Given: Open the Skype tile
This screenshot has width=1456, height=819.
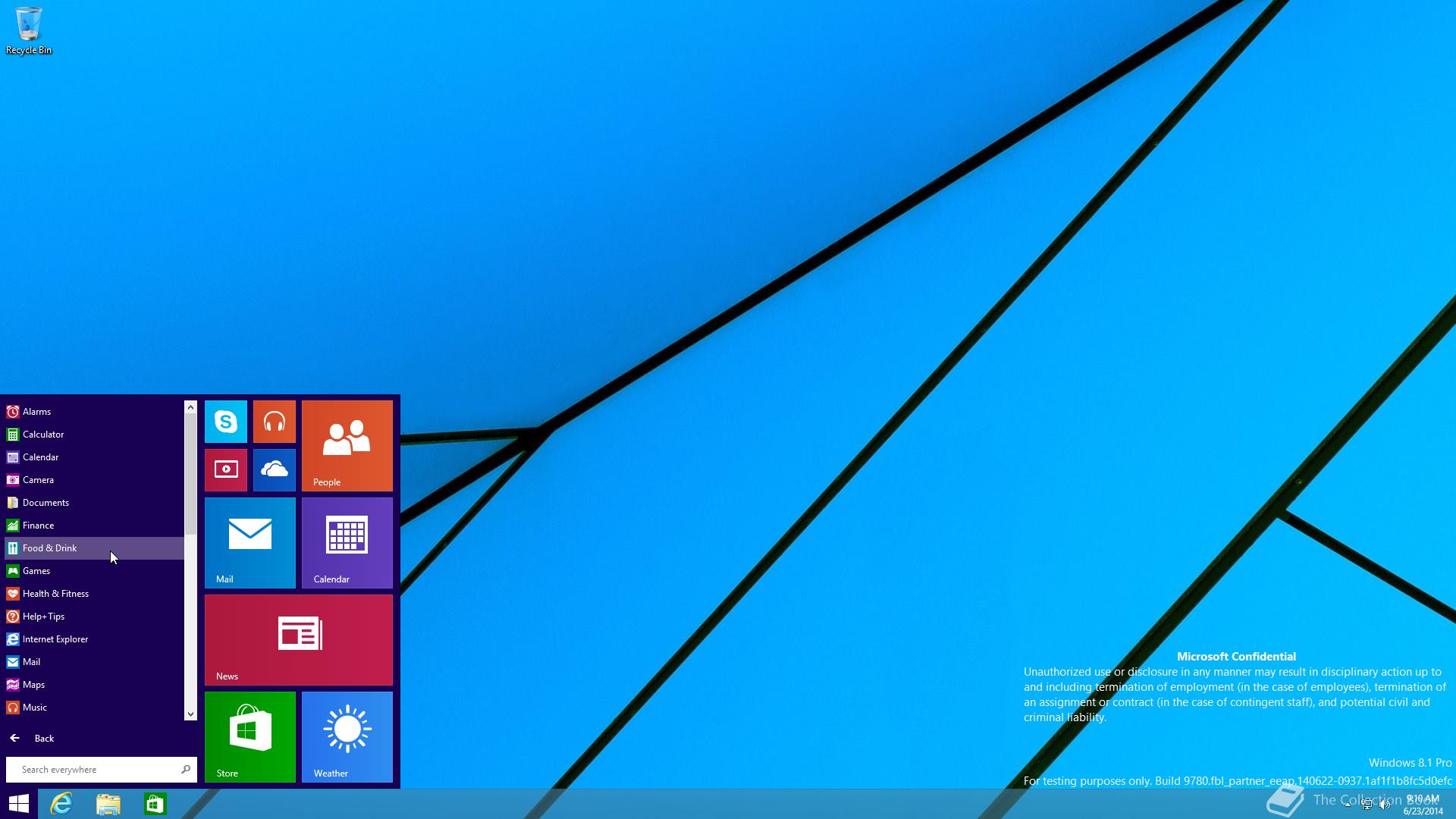Looking at the screenshot, I should click(x=225, y=422).
